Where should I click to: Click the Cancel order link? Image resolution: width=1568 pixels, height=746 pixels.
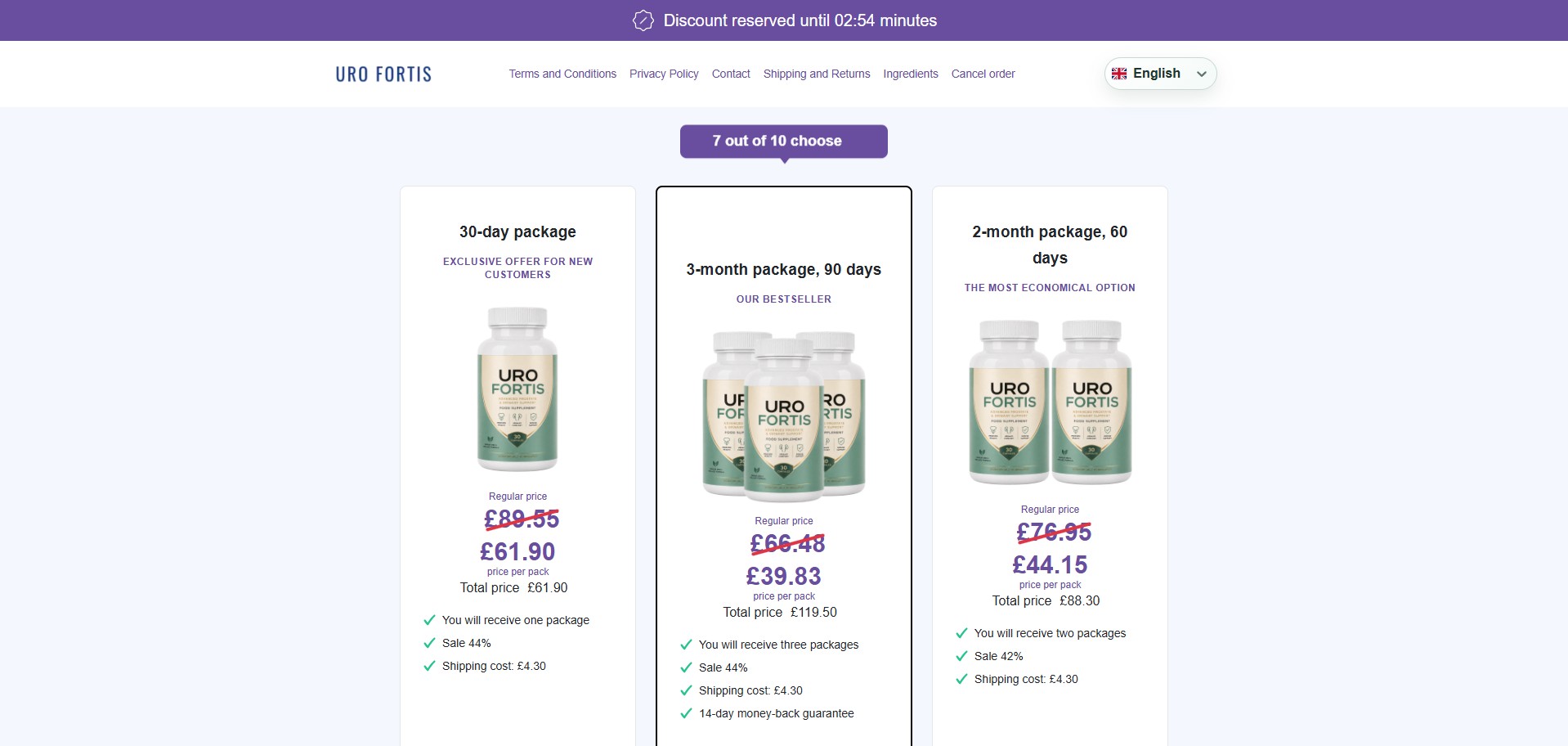983,74
